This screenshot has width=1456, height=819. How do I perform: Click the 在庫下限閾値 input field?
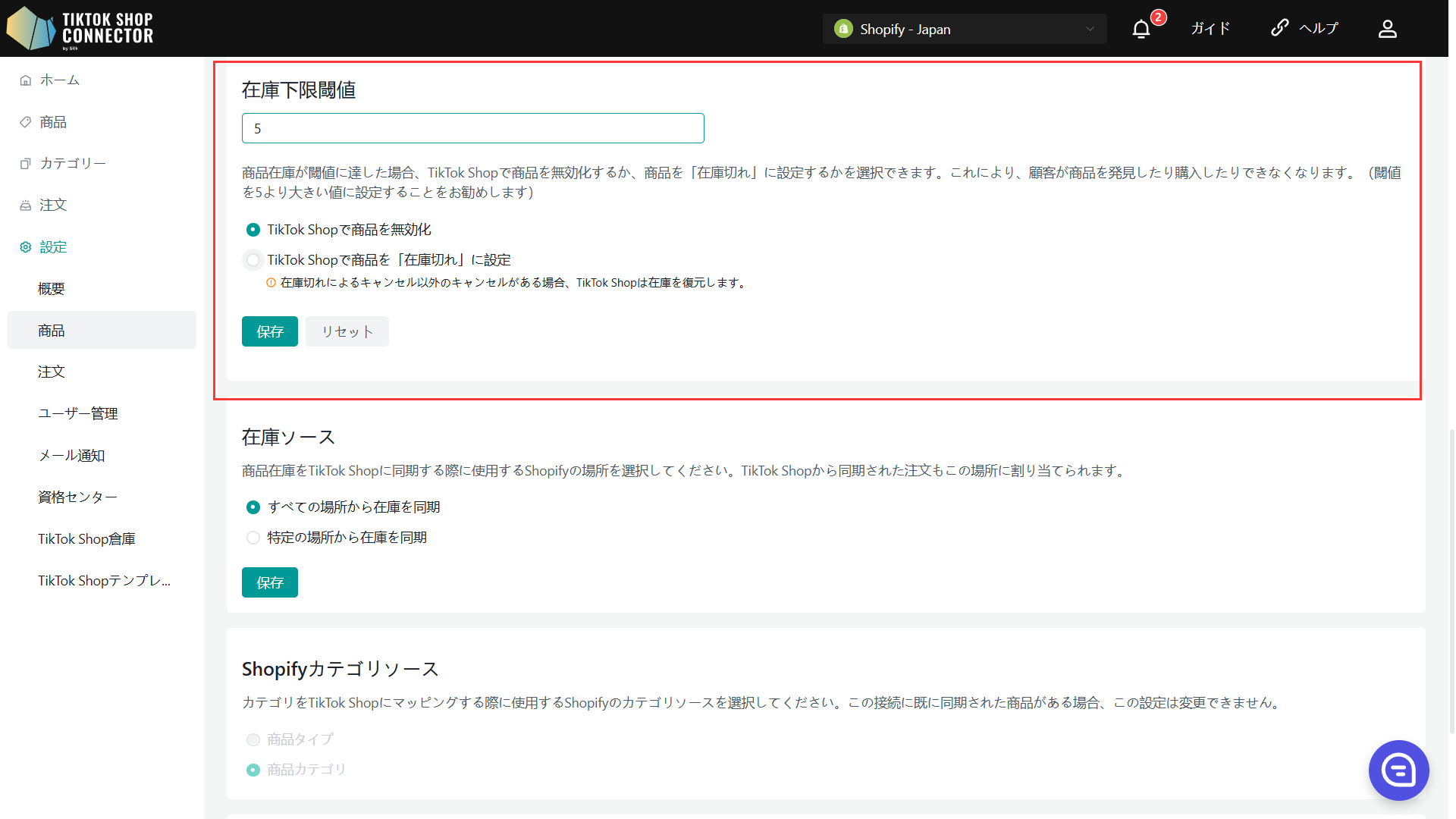[473, 128]
